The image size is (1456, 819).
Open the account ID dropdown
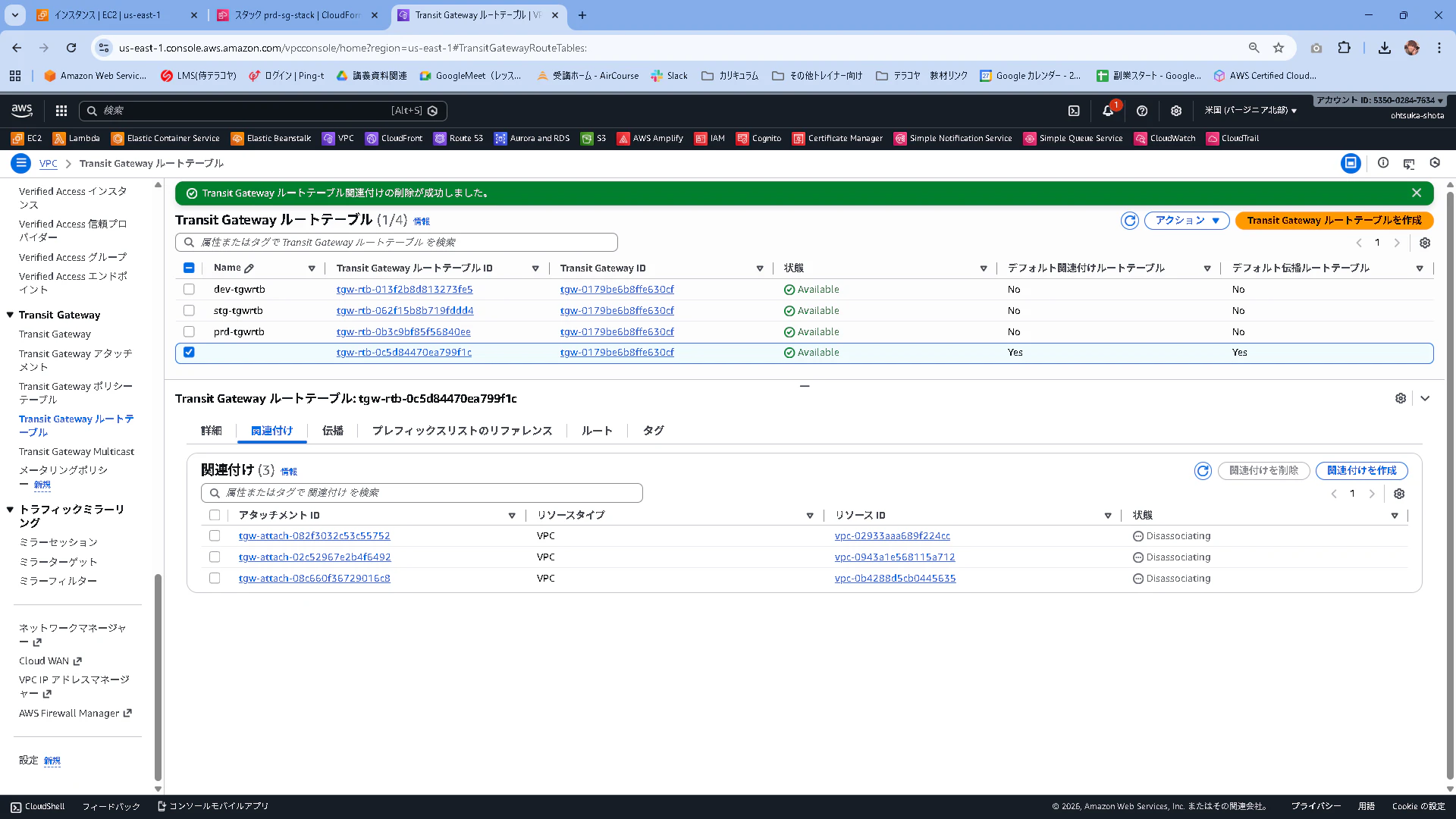click(x=1379, y=100)
